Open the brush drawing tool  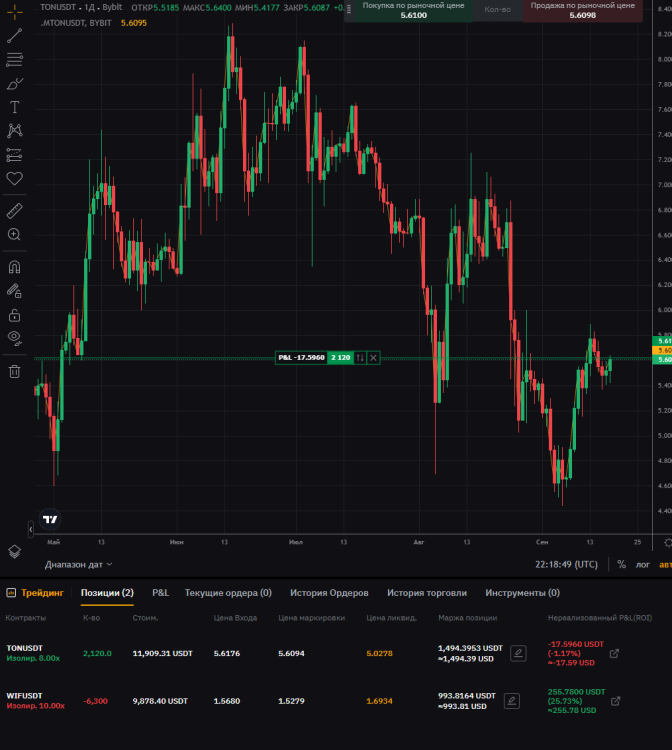click(14, 84)
